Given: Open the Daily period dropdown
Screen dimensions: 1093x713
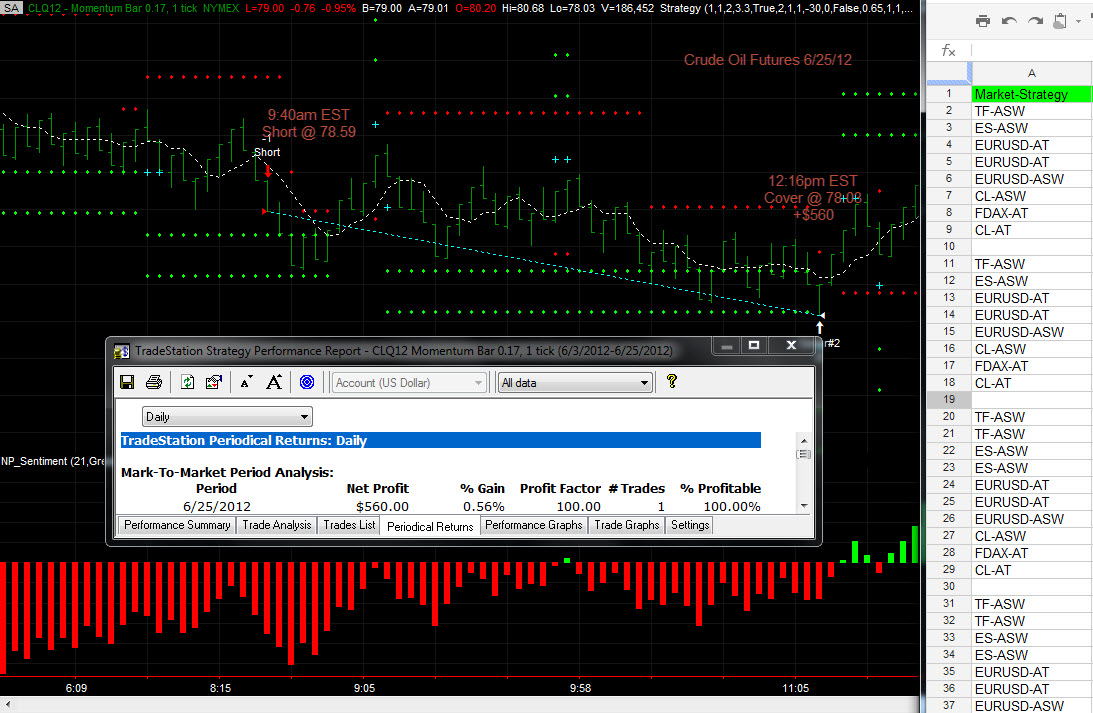Looking at the screenshot, I should click(227, 417).
